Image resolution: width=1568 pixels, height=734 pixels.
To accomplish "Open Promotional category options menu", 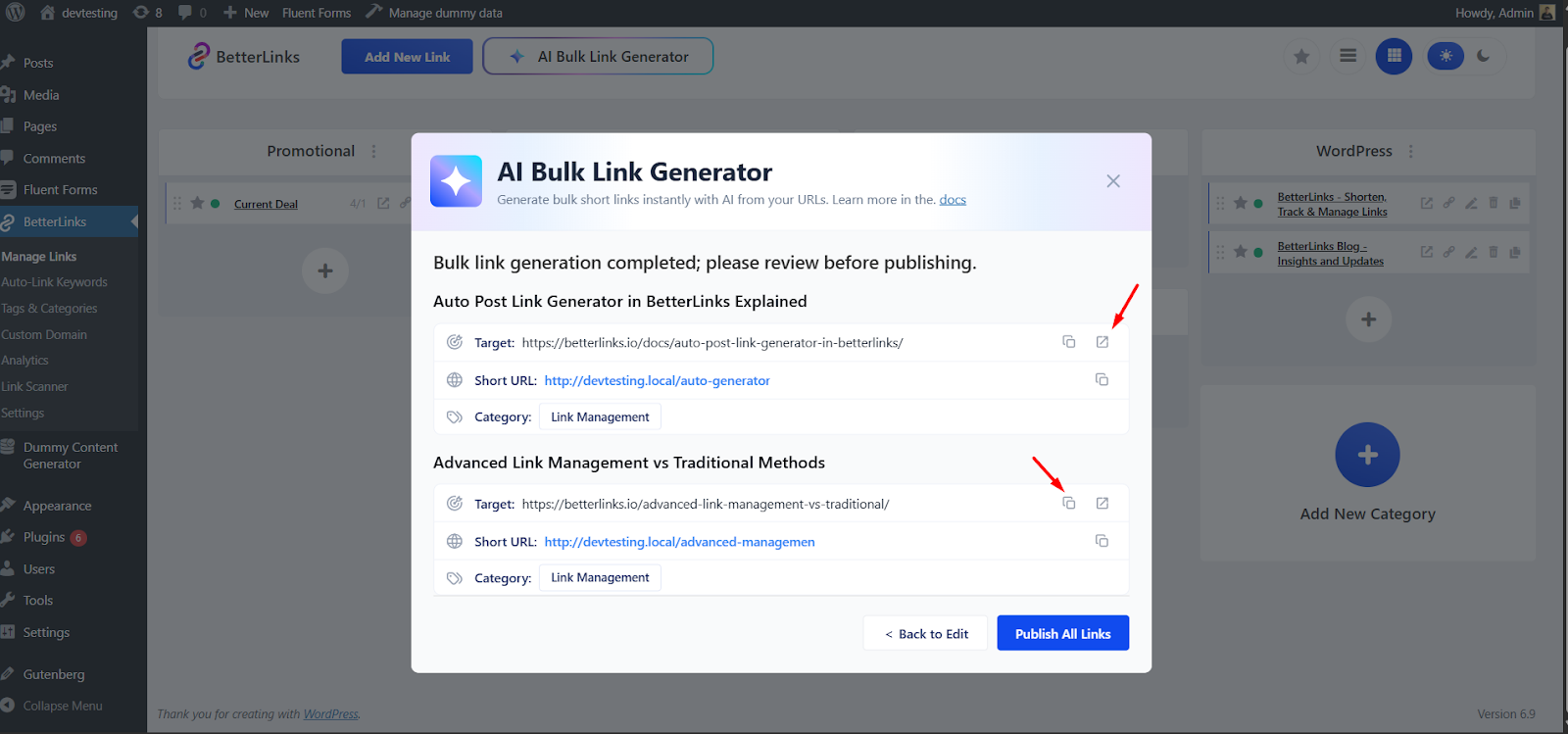I will click(373, 151).
